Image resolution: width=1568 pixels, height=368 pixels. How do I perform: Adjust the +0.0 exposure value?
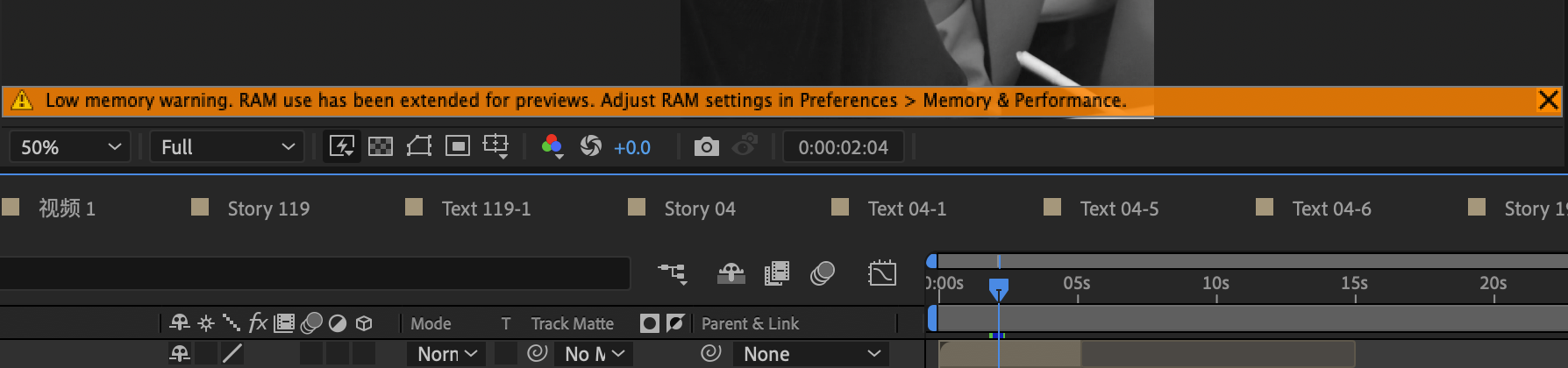(632, 147)
